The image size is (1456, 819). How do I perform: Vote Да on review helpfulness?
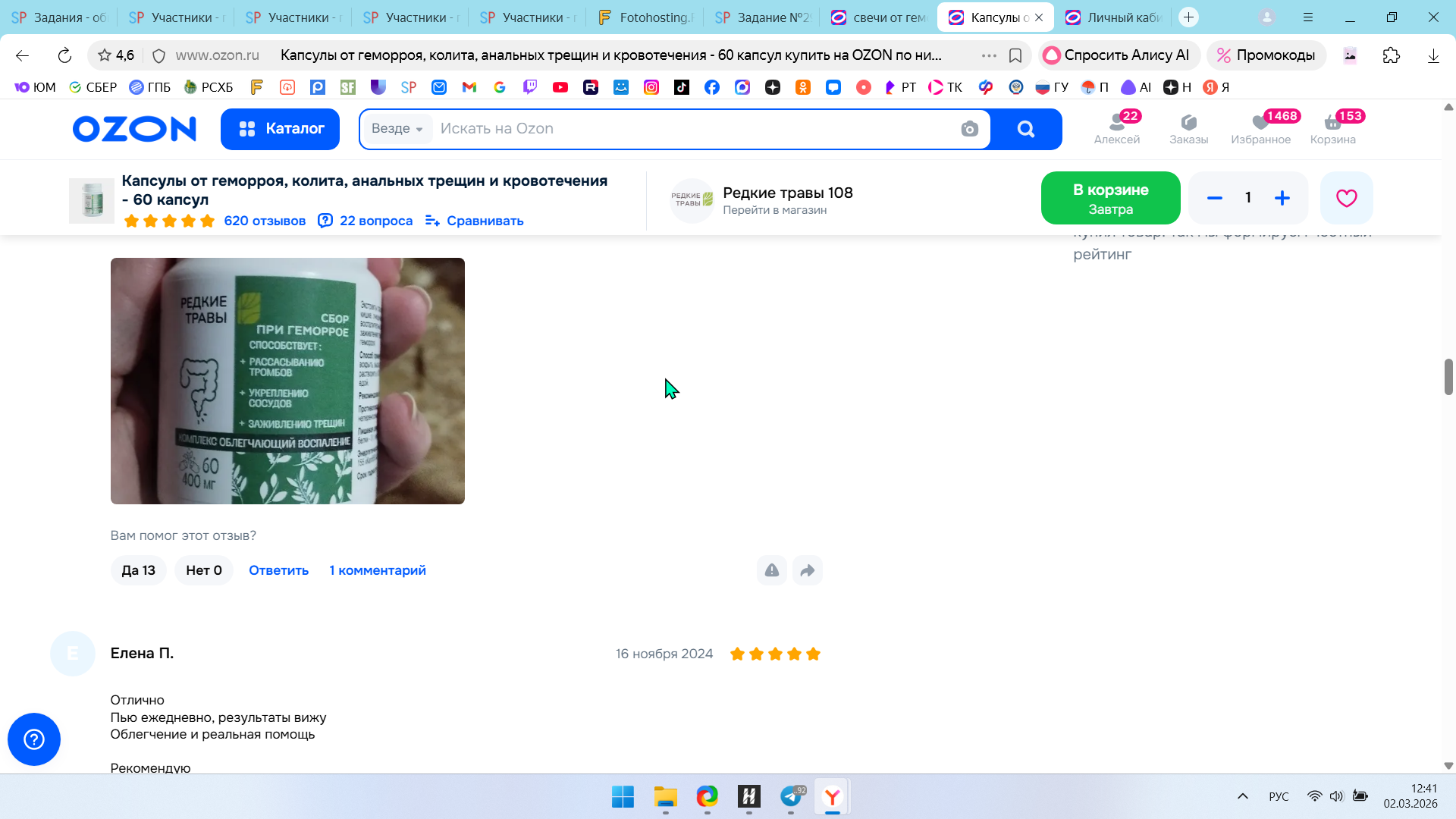pos(138,570)
